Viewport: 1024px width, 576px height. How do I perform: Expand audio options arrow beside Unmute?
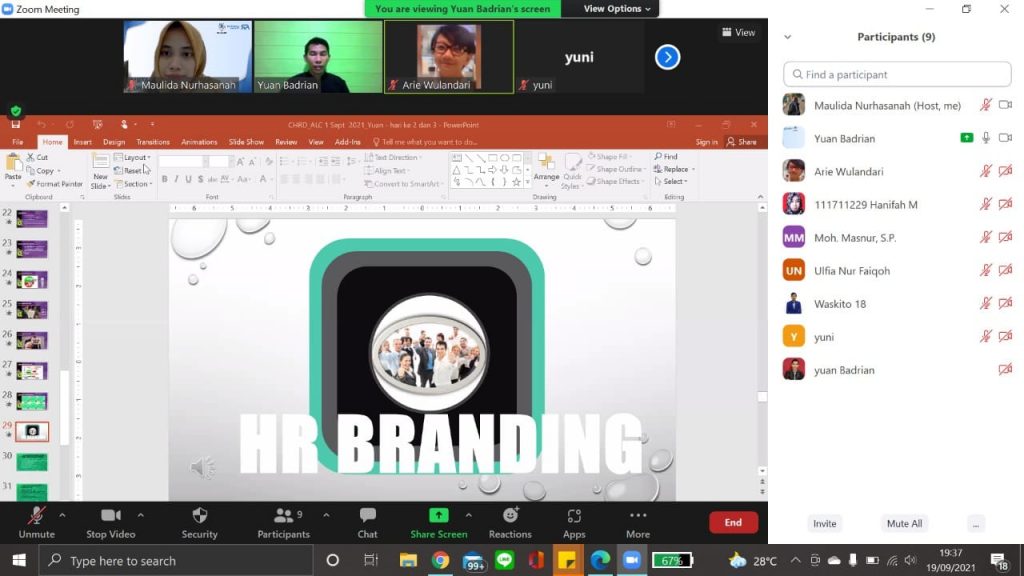pyautogui.click(x=62, y=515)
